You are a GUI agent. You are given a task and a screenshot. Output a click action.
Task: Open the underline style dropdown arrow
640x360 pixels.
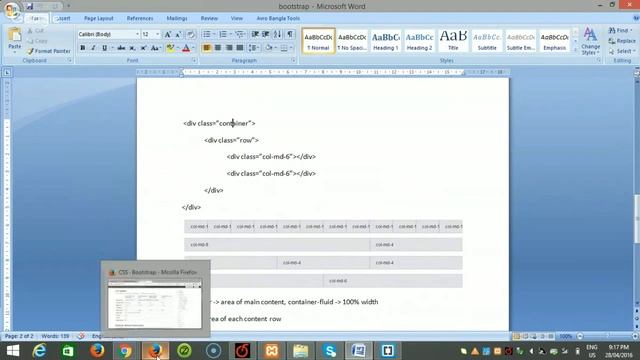[112, 48]
